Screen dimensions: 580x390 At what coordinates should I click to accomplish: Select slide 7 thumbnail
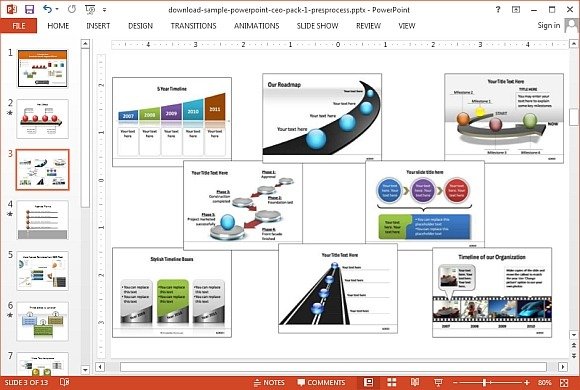tap(43, 364)
